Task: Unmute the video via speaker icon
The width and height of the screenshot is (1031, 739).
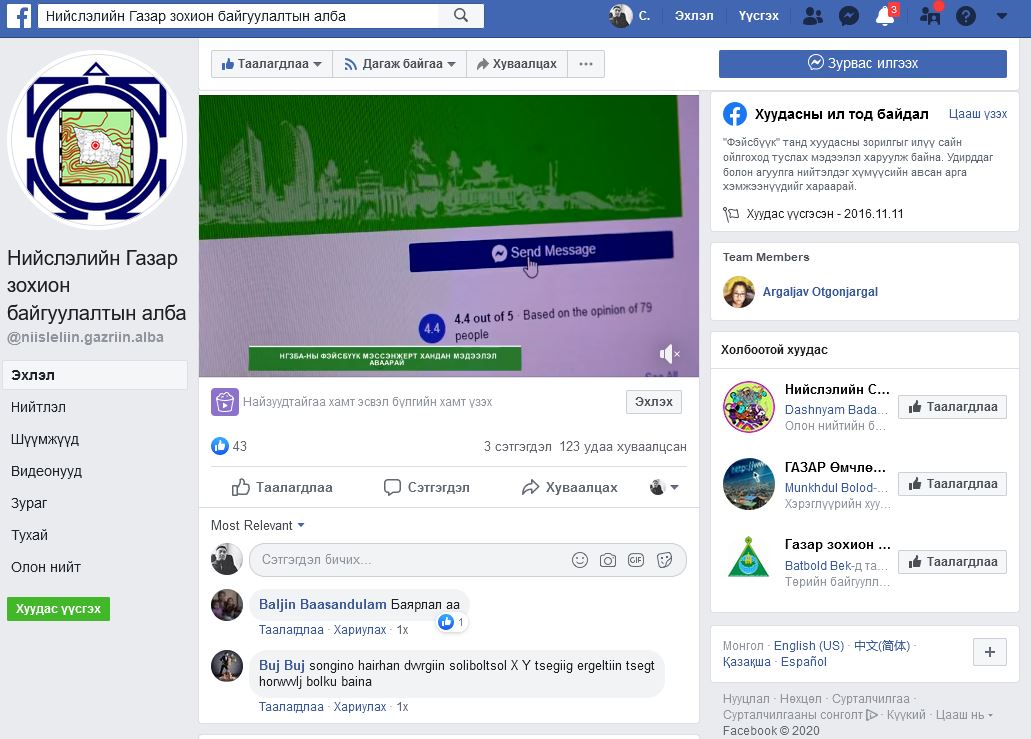Action: tap(669, 354)
